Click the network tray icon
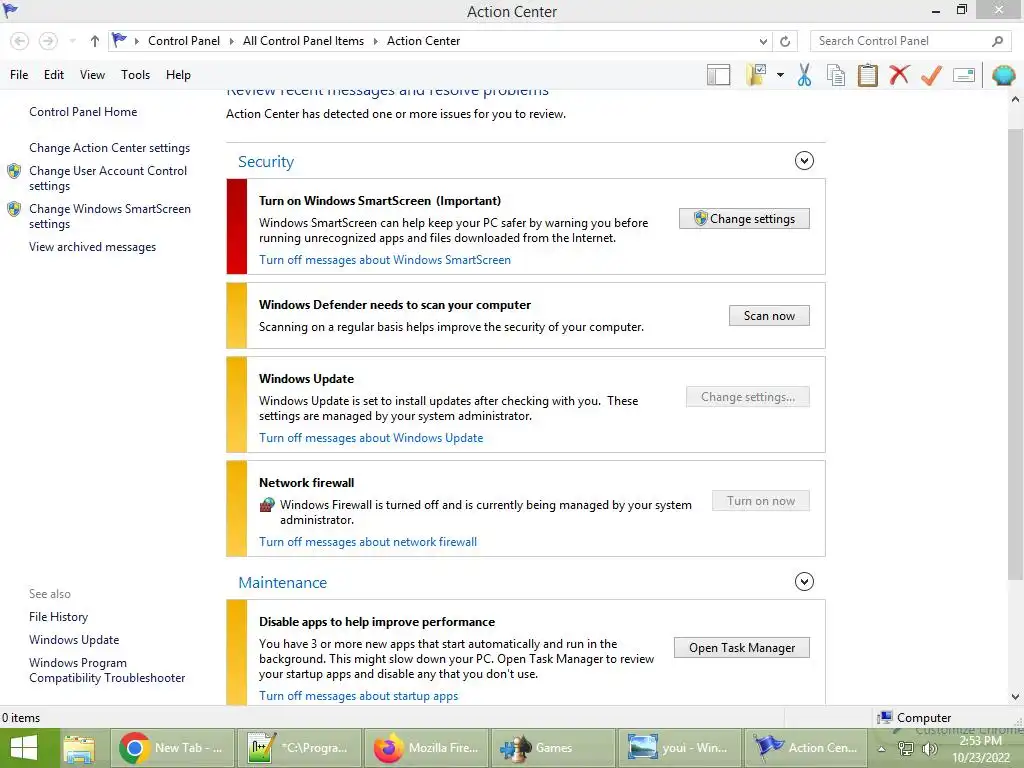The image size is (1024, 768). [906, 749]
